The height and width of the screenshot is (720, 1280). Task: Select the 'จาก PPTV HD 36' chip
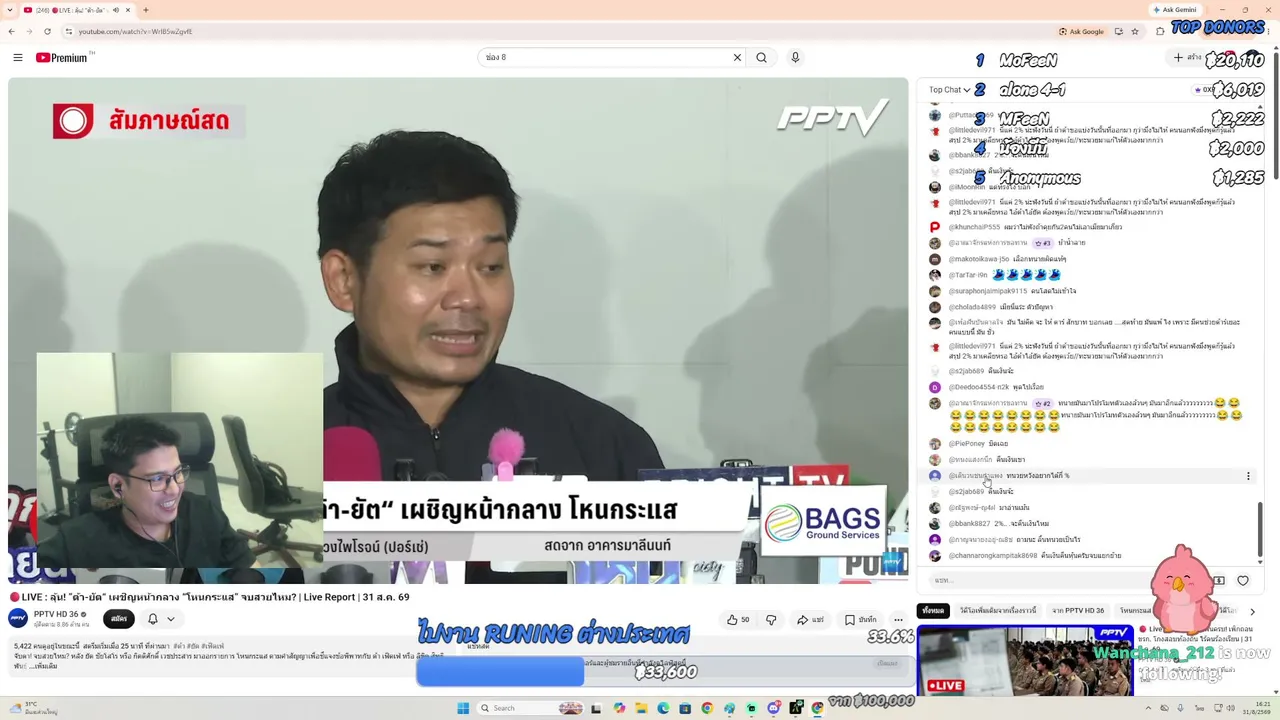1078,610
